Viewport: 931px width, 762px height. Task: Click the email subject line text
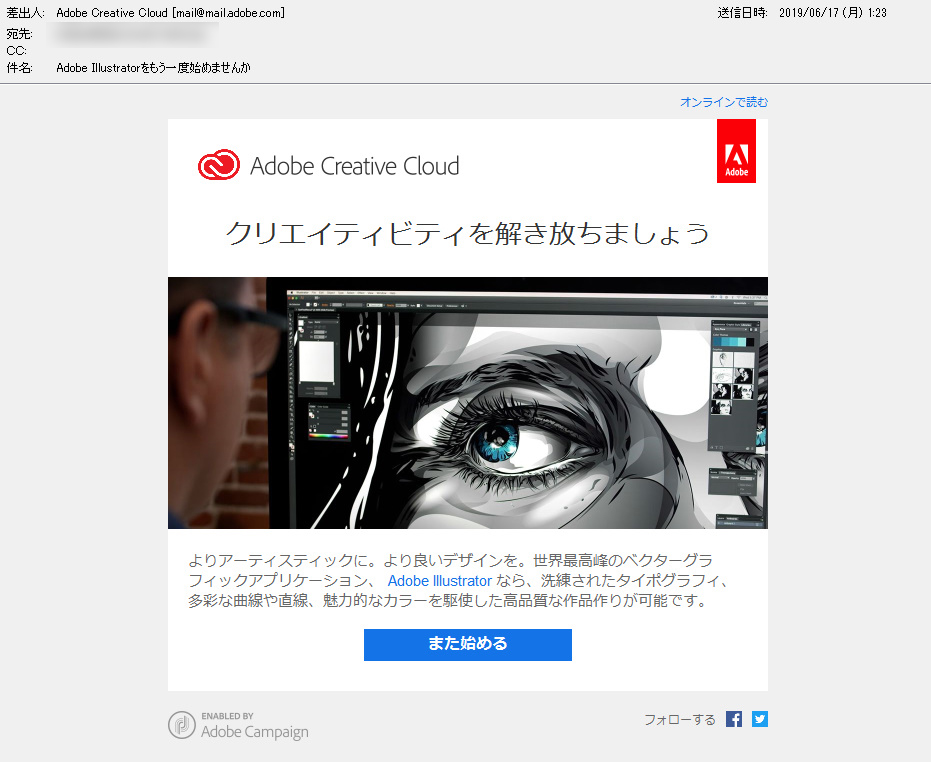(153, 68)
